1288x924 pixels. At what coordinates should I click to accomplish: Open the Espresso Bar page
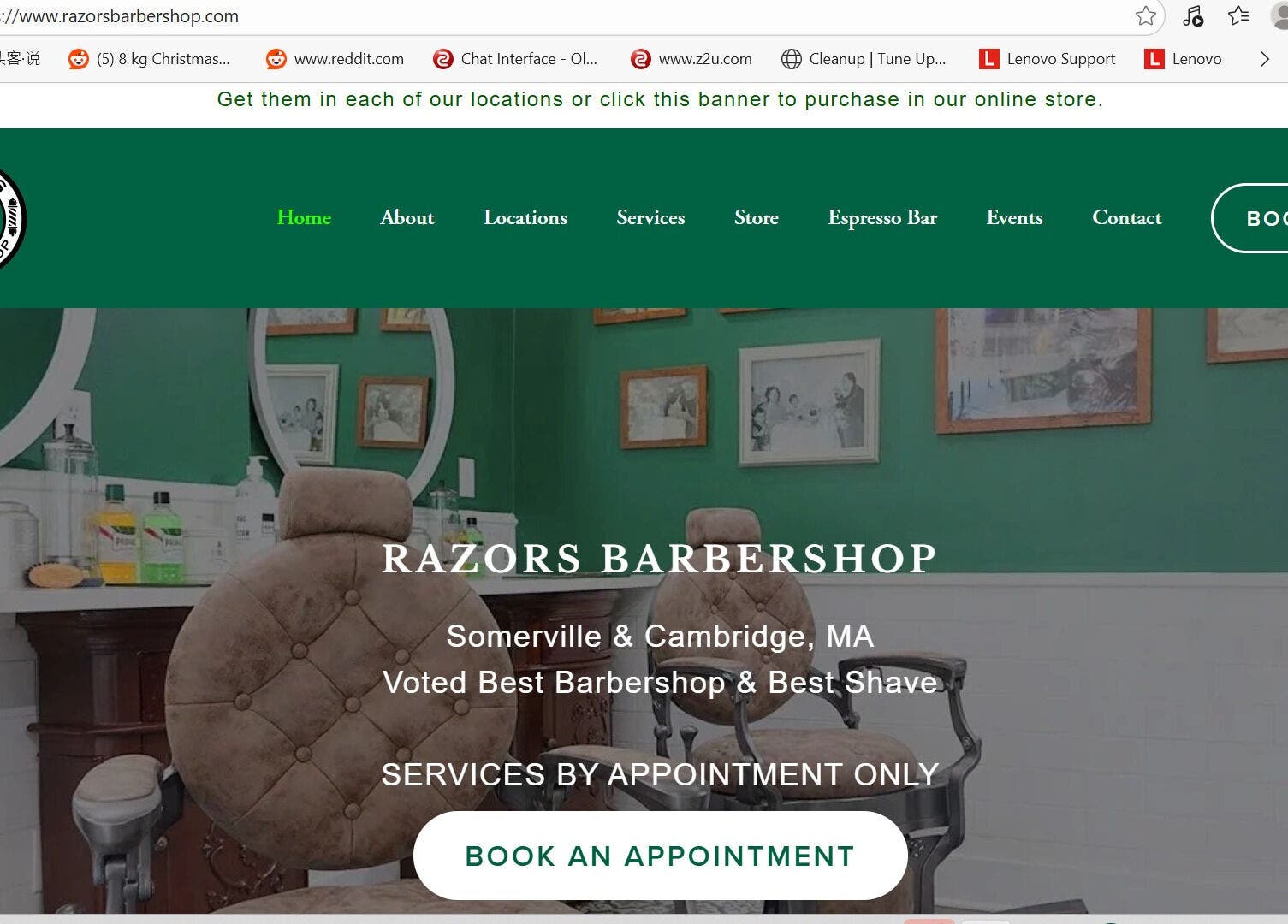click(x=882, y=217)
